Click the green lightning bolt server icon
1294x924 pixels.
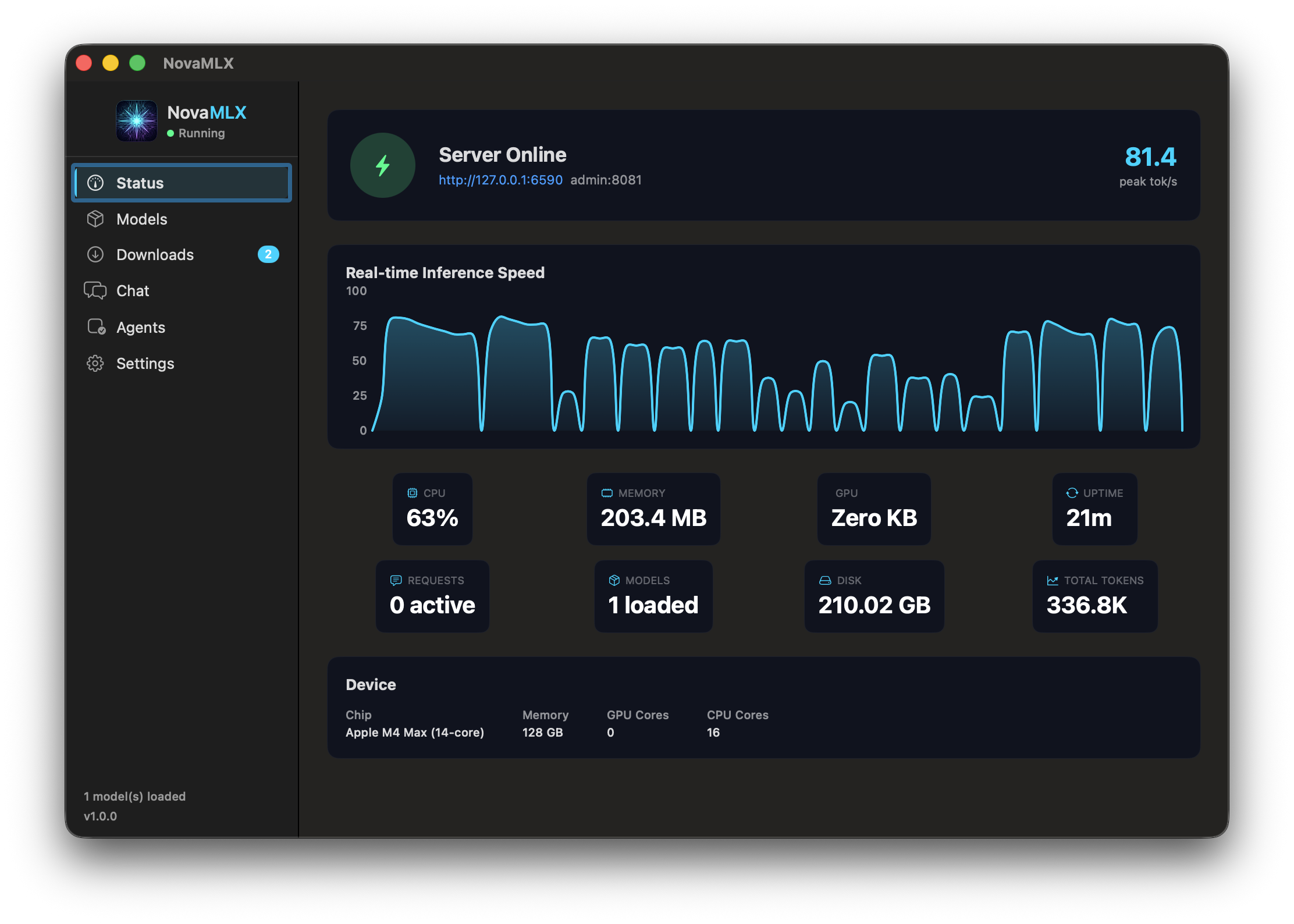click(x=382, y=165)
